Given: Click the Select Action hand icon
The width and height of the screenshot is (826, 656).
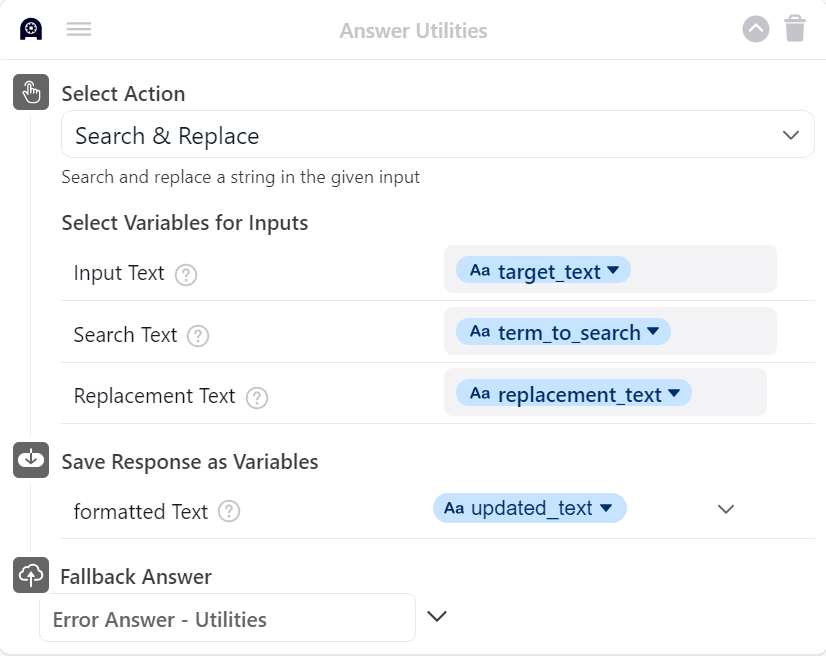Looking at the screenshot, I should pyautogui.click(x=31, y=92).
